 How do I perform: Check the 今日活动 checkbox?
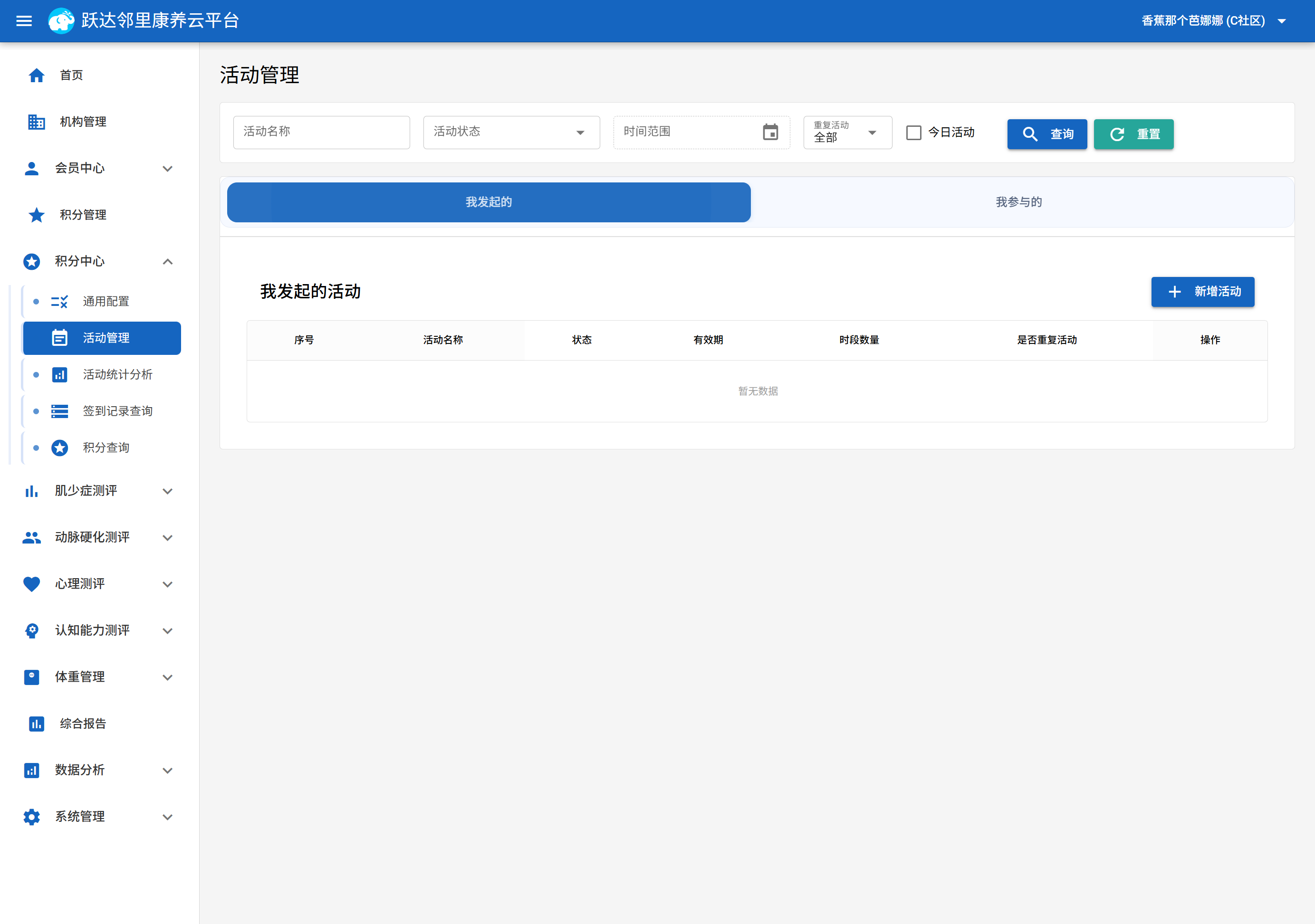(913, 133)
